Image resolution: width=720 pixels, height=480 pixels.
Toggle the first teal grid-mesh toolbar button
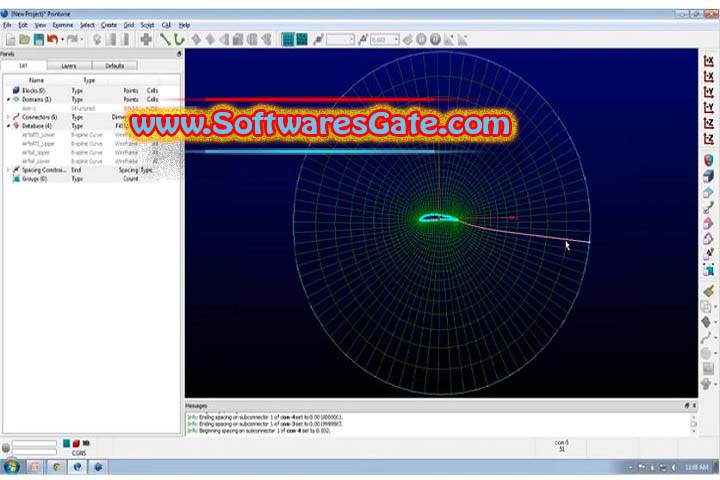[287, 40]
